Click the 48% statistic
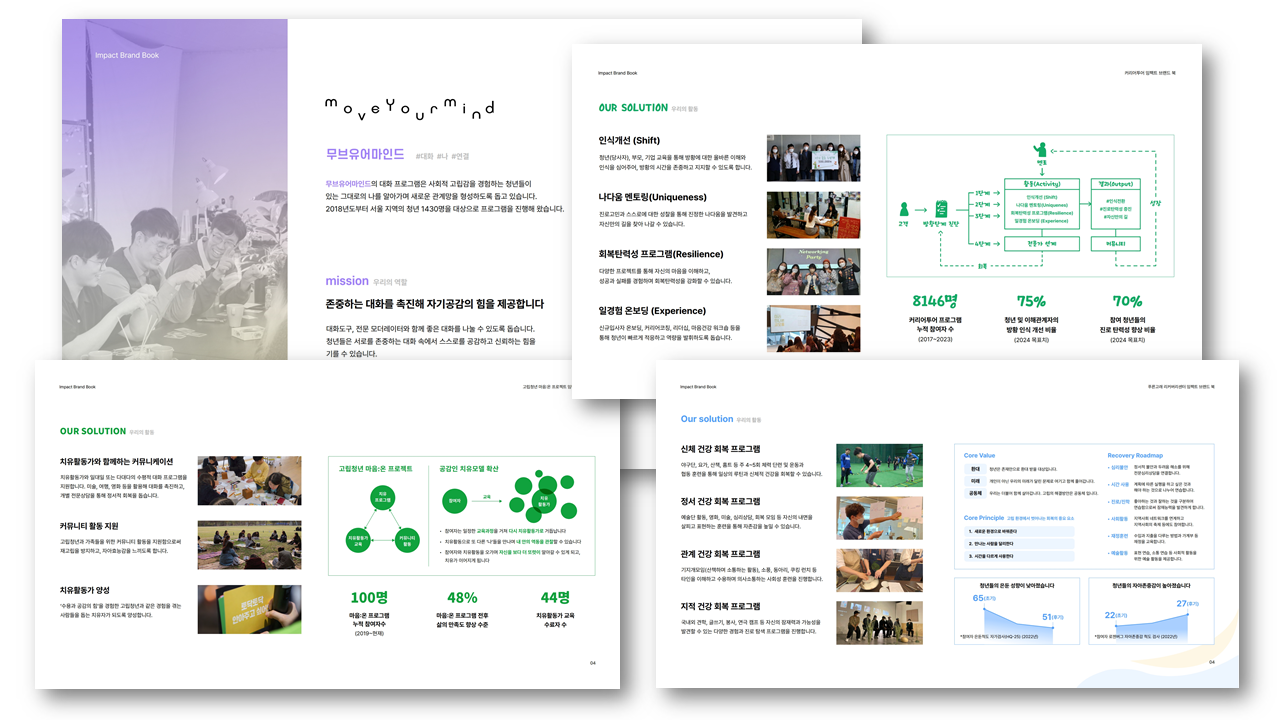1280x720 pixels. tap(462, 598)
